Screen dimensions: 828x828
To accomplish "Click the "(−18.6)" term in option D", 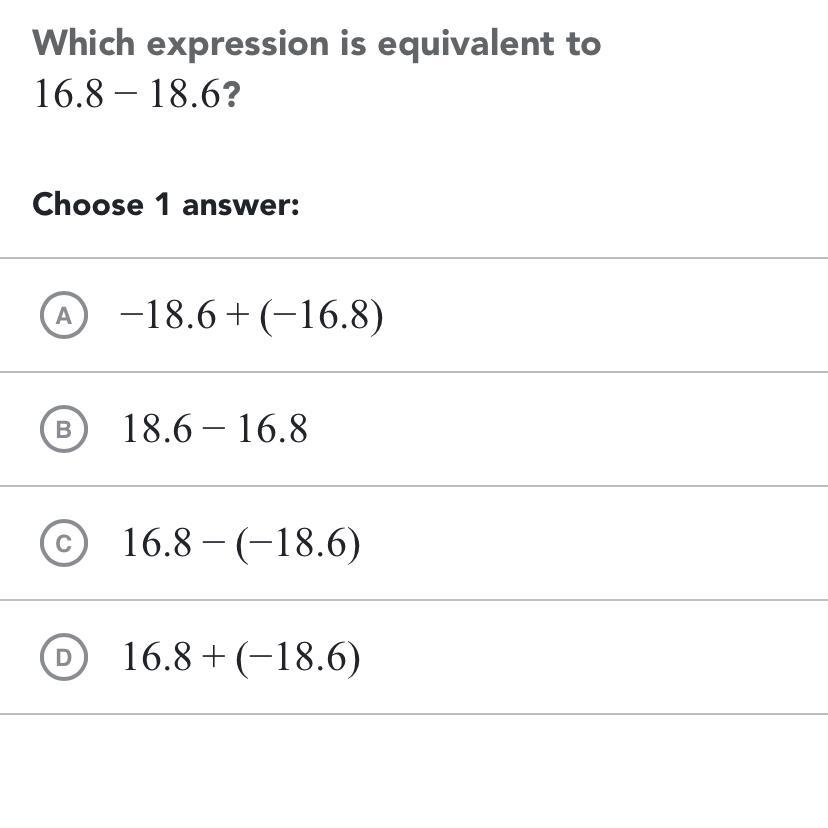I will point(298,657).
